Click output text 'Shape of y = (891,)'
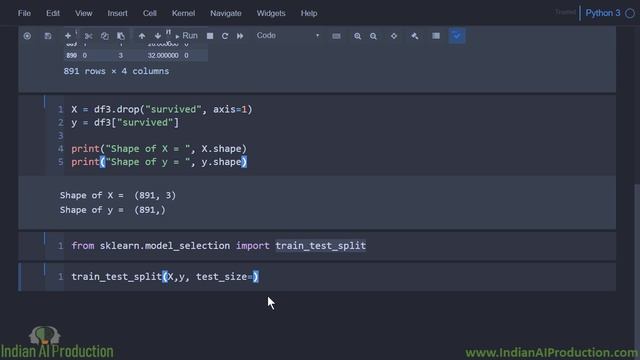 point(113,210)
